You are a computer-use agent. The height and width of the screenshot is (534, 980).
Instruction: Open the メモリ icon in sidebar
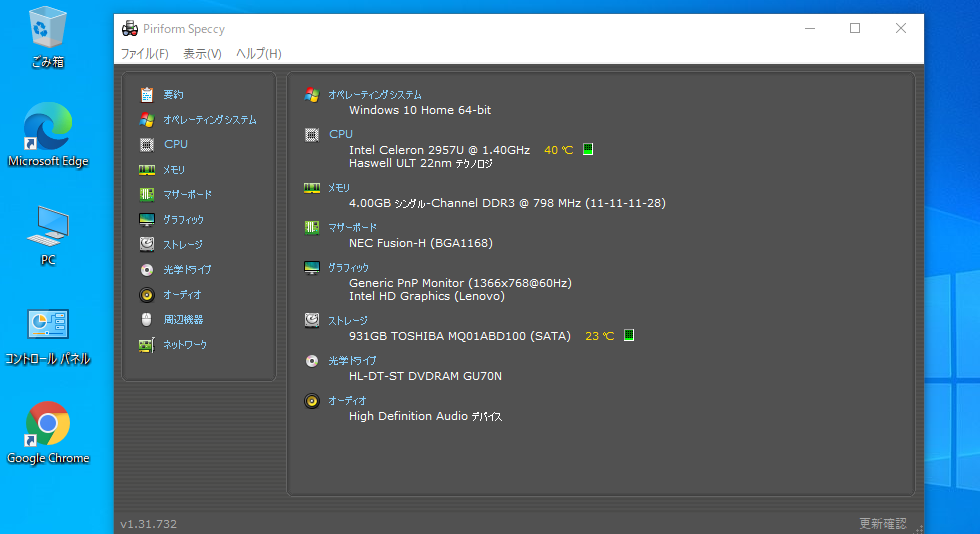147,169
